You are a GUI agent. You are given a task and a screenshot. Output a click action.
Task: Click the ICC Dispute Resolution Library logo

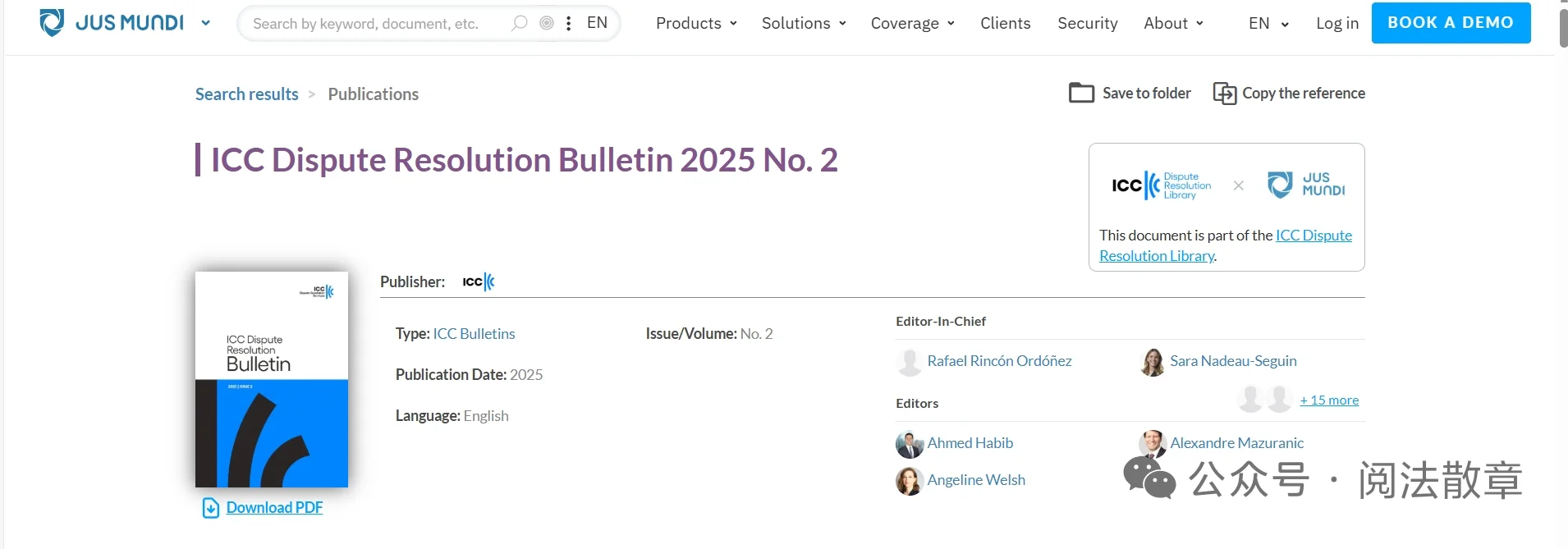tap(1161, 185)
